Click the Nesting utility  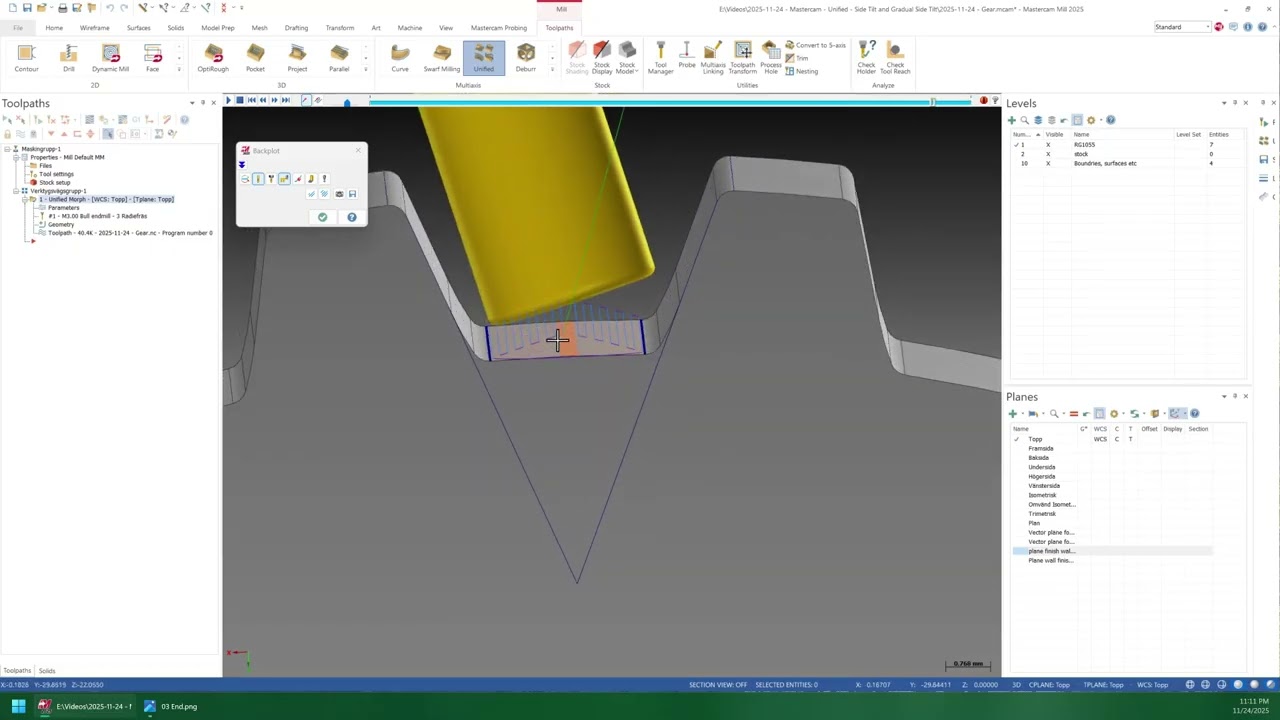802,71
